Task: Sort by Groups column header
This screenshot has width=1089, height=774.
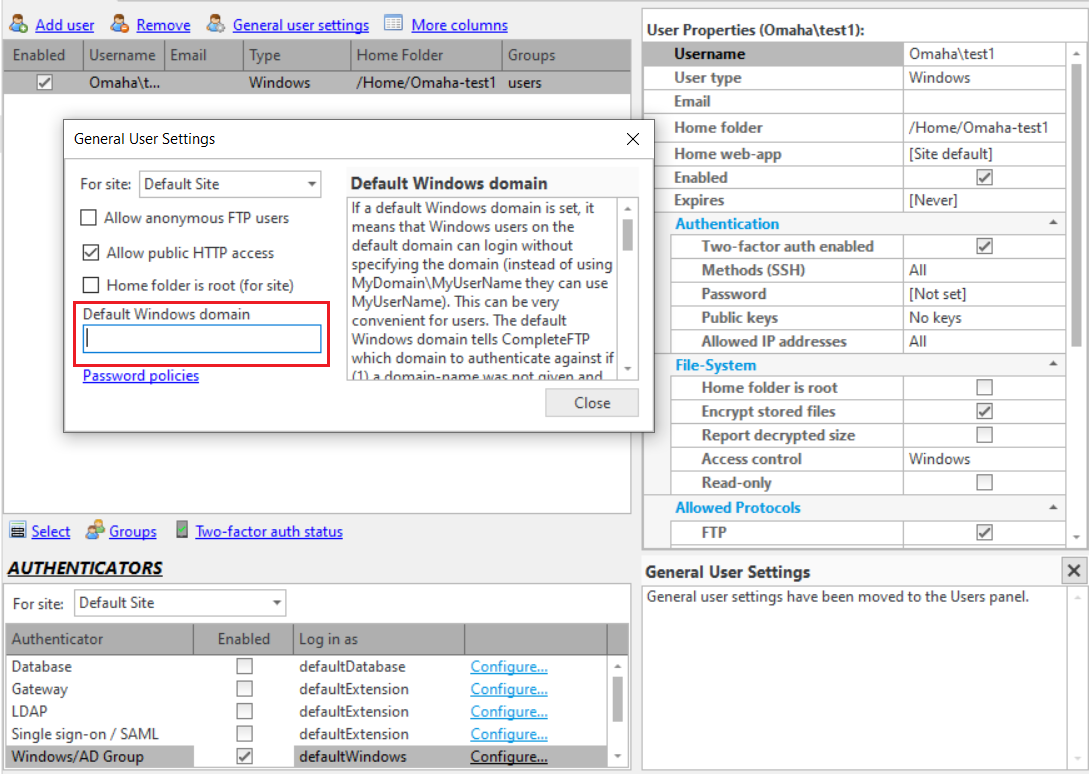Action: [x=565, y=55]
